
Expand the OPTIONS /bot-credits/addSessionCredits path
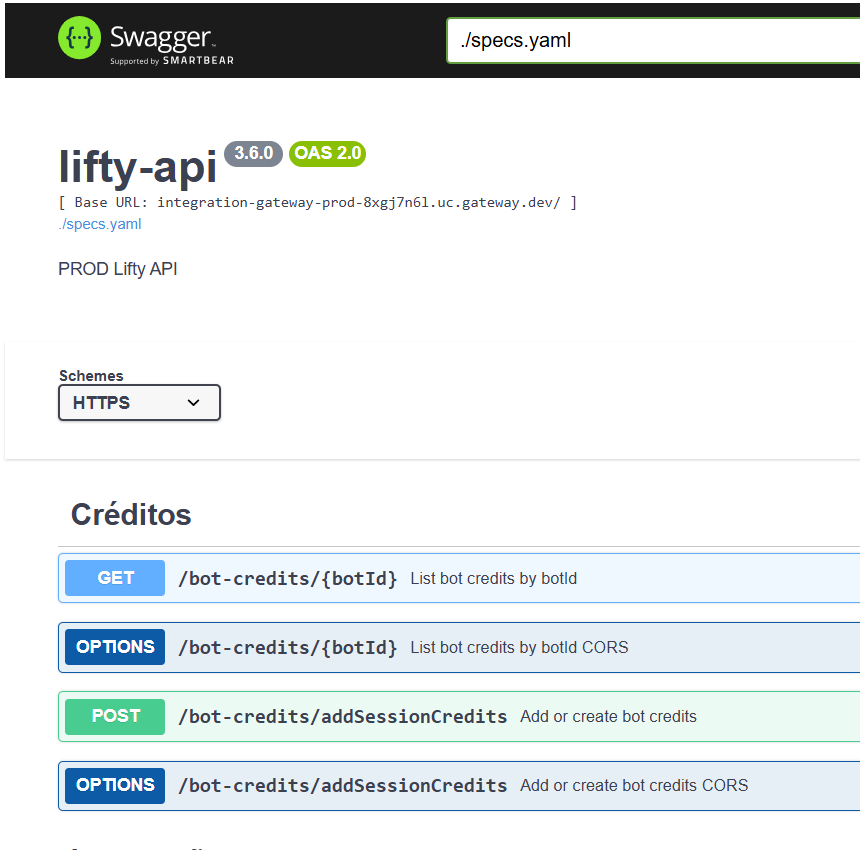[342, 786]
